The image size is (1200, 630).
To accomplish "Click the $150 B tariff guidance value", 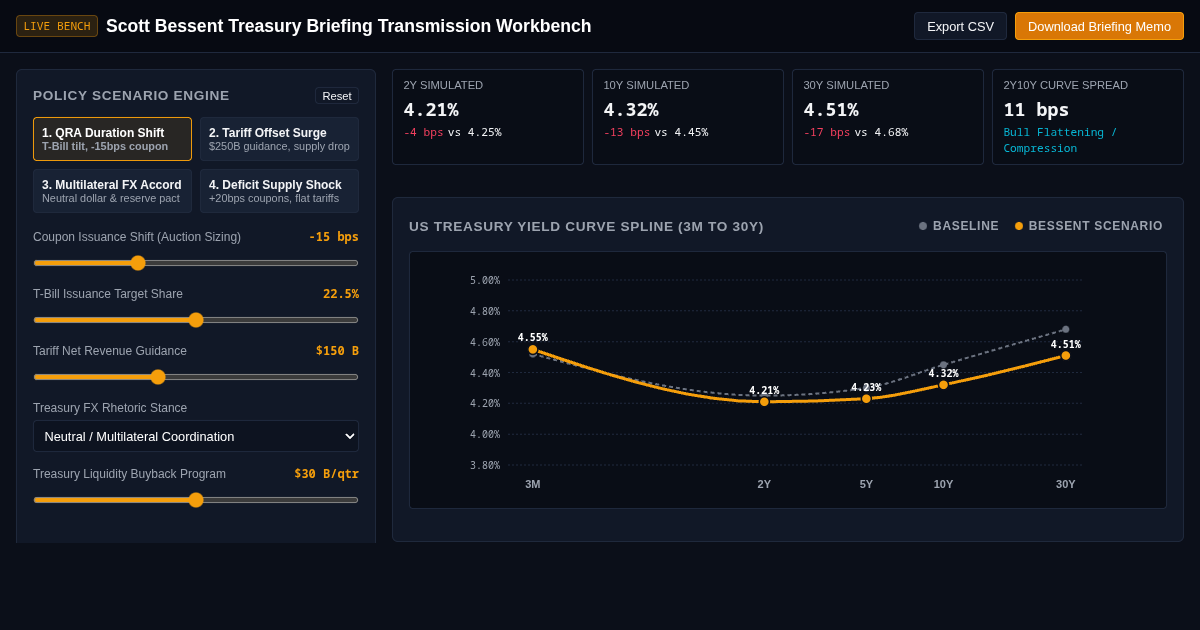I will [x=337, y=351].
